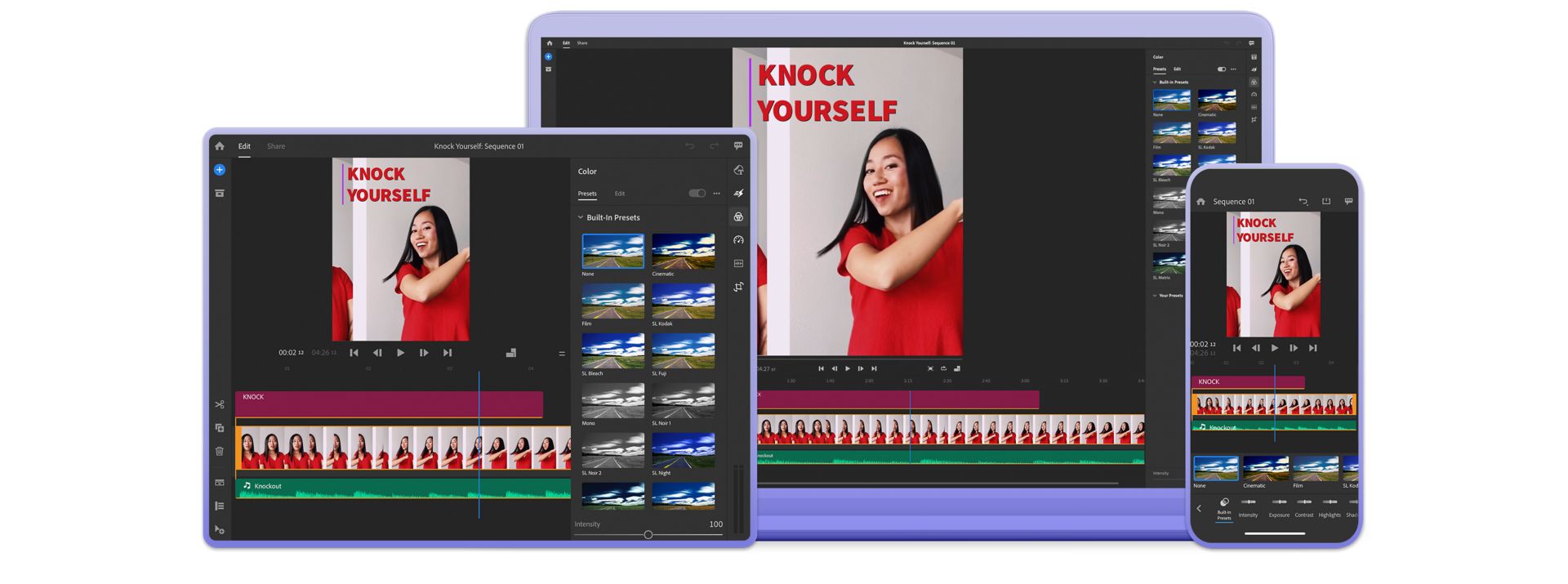Image resolution: width=1568 pixels, height=584 pixels.
Task: Select the scissors split tool on tablet
Action: (x=219, y=404)
